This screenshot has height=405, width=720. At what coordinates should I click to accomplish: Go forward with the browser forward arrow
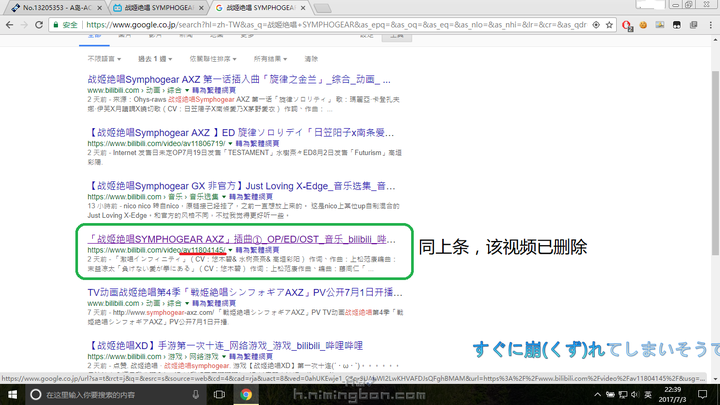pyautogui.click(x=24, y=25)
